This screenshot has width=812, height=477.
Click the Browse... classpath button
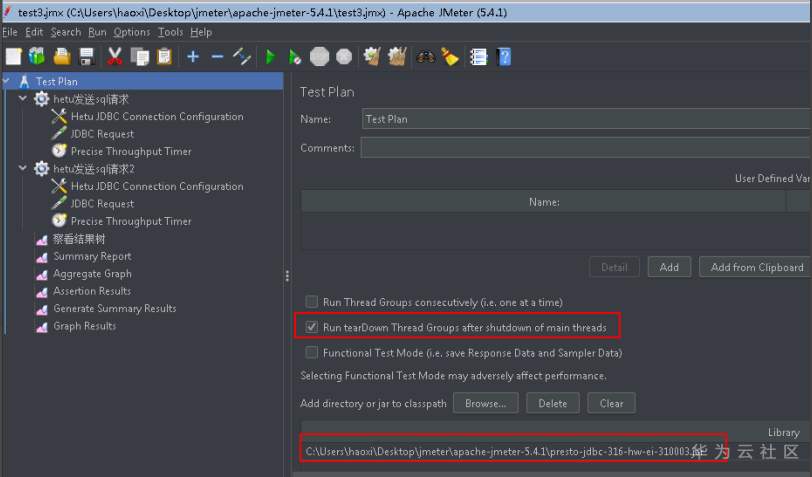click(485, 403)
